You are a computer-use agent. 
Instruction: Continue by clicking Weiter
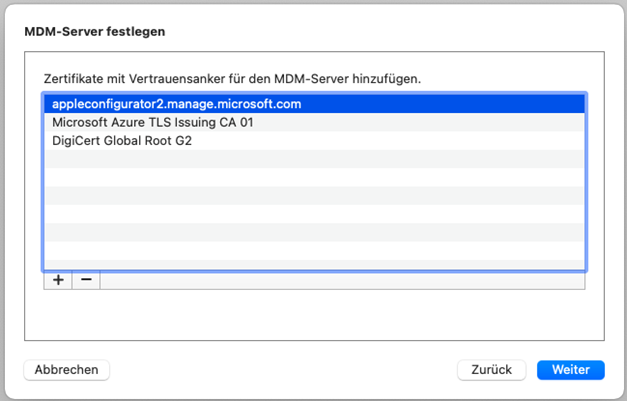(570, 369)
